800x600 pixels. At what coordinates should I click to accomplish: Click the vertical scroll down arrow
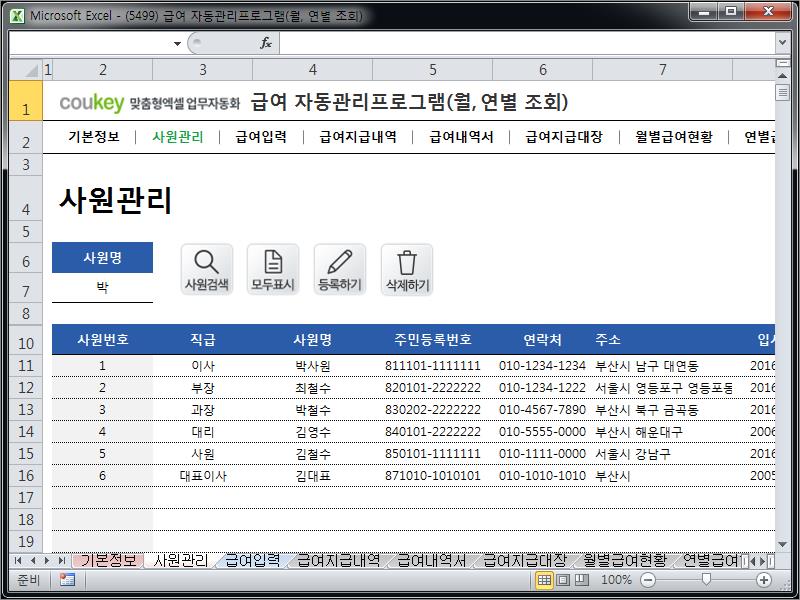782,545
